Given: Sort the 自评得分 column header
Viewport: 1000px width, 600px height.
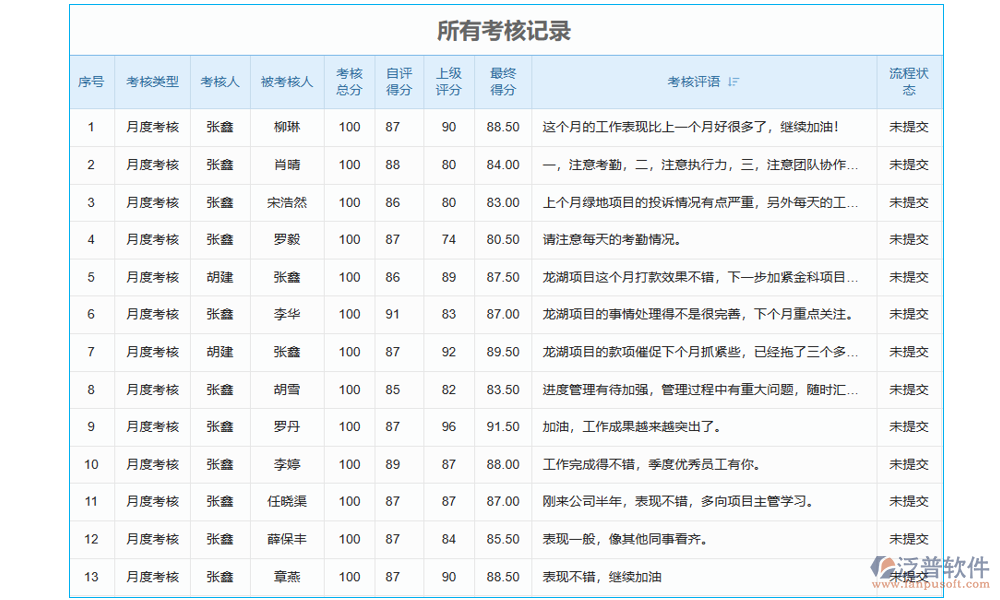Looking at the screenshot, I should click(399, 82).
